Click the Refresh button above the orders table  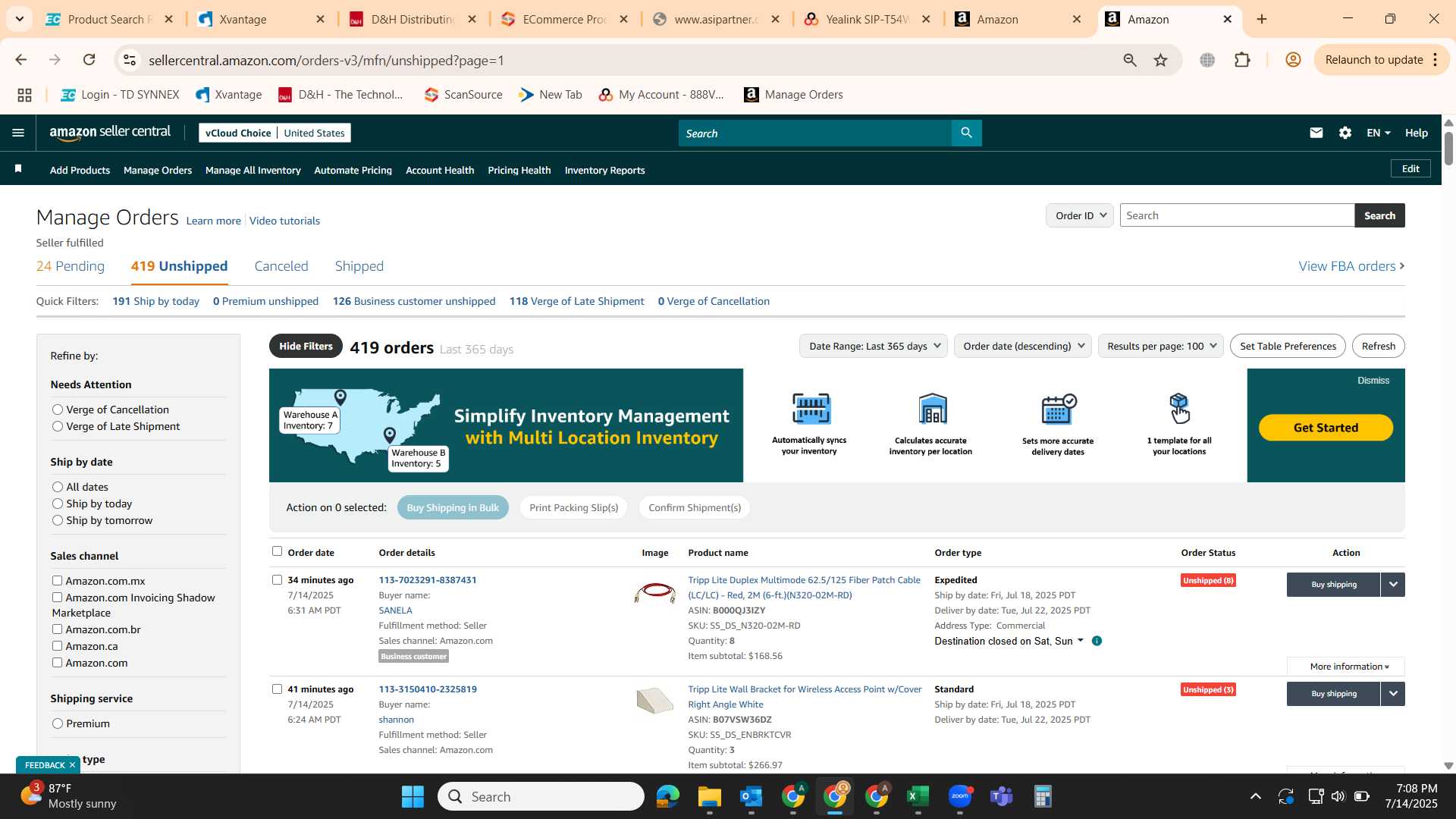coord(1378,346)
